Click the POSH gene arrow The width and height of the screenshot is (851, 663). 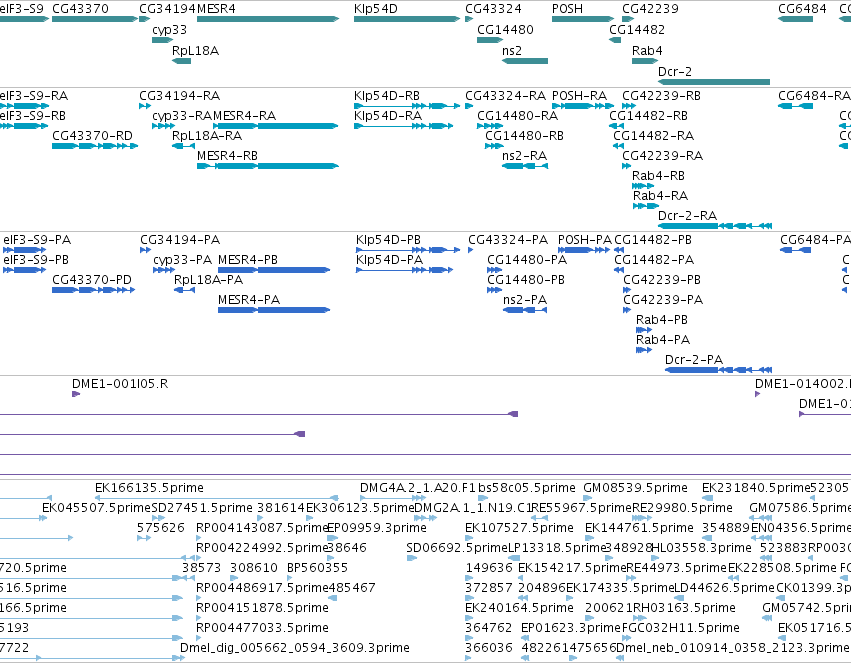[583, 19]
